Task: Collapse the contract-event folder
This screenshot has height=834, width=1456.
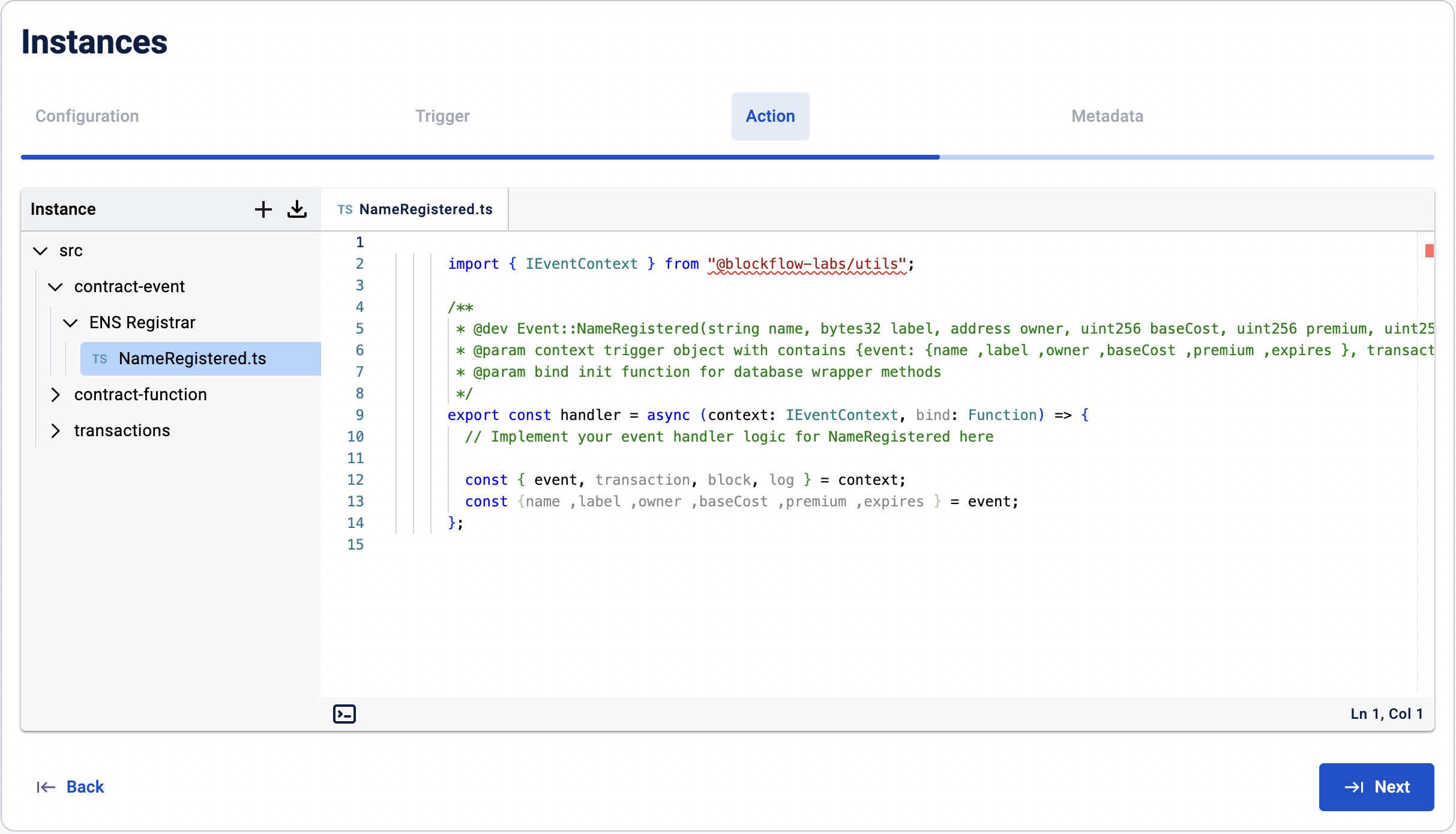Action: coord(55,287)
